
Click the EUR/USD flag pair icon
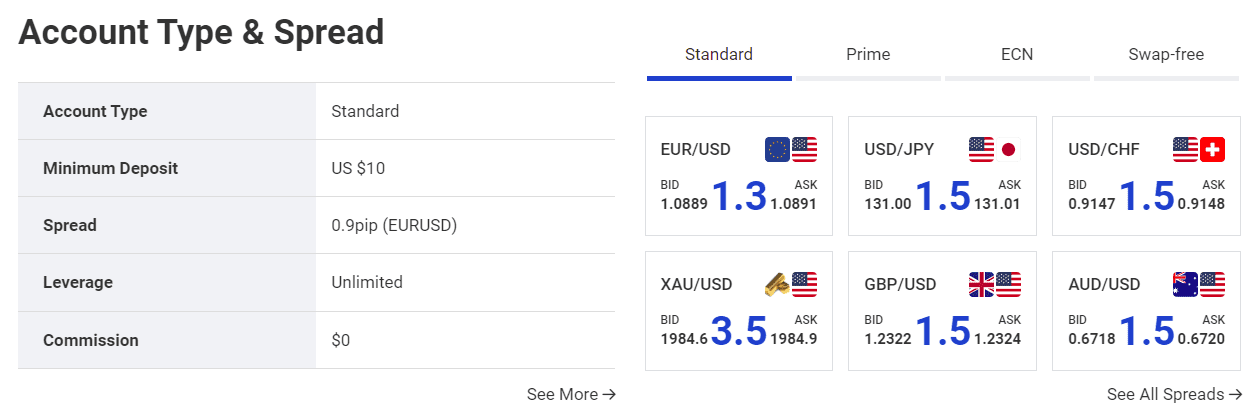click(791, 150)
